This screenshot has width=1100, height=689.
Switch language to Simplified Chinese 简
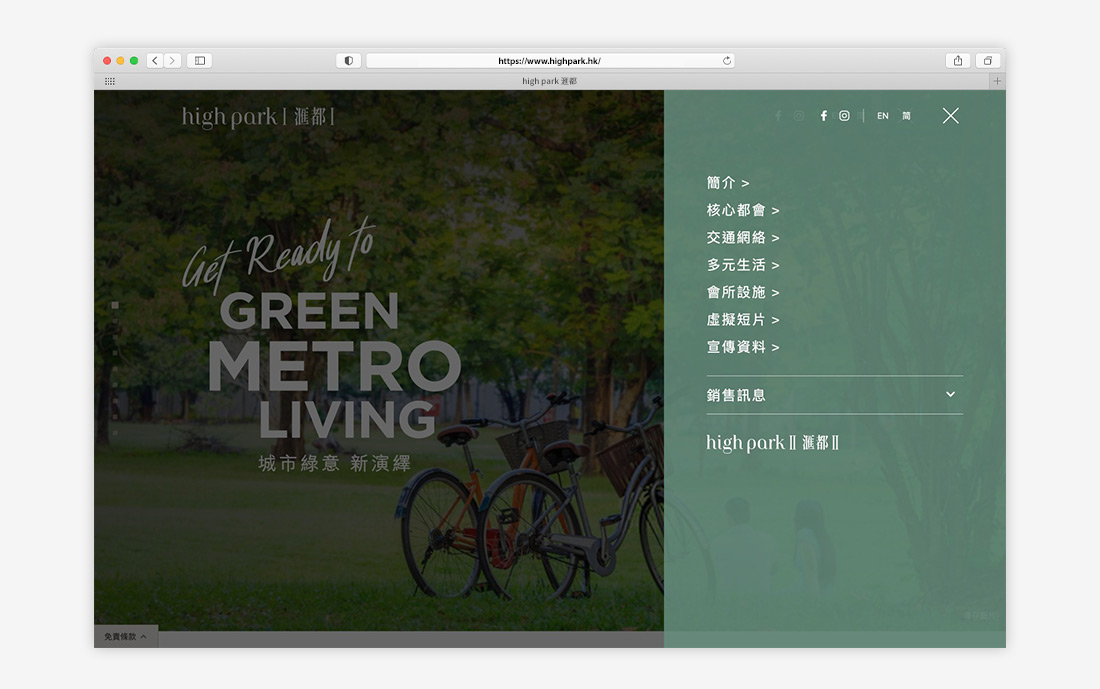[x=906, y=116]
